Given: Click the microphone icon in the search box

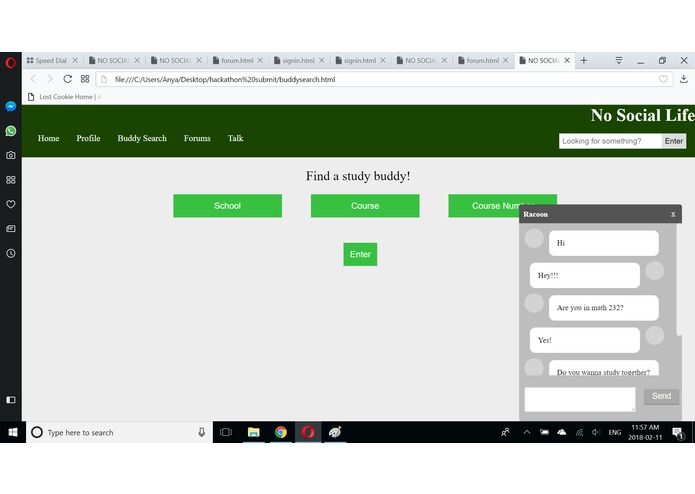Looking at the screenshot, I should tap(202, 432).
